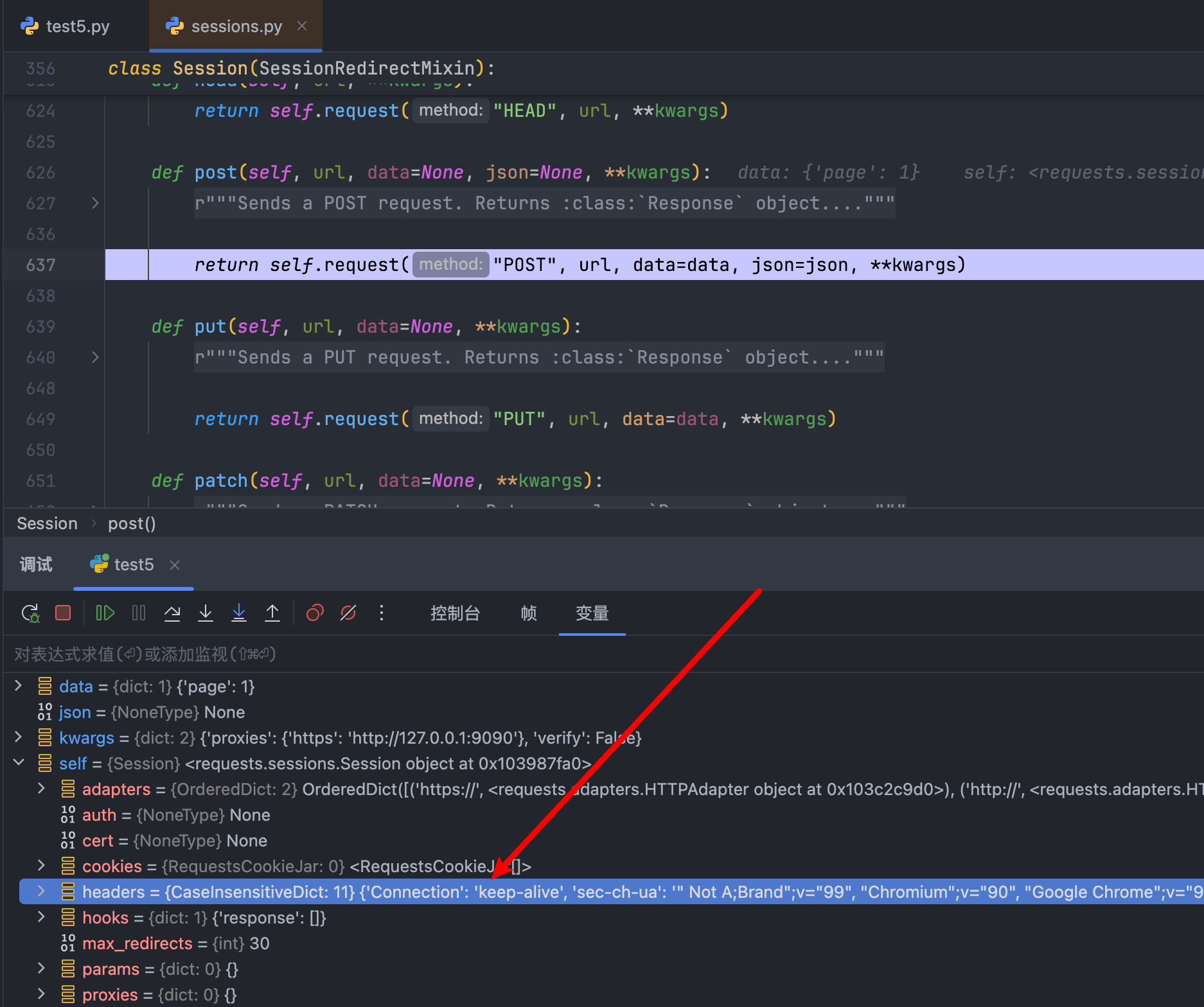This screenshot has height=1007, width=1204.
Task: Close the sessions.py editor tab
Action: 302,26
